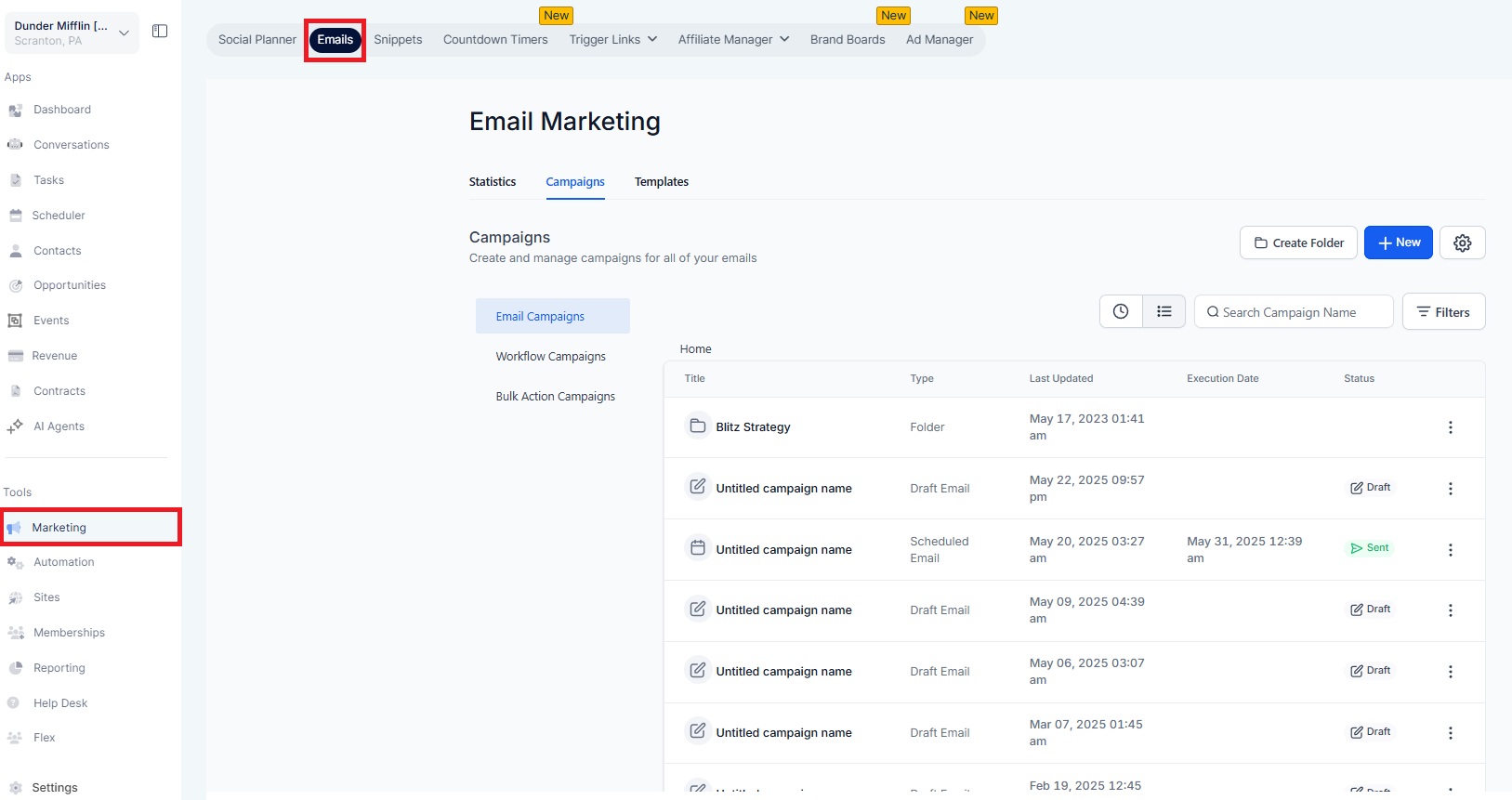
Task: Open the Dashboard icon in sidebar
Action: coord(15,110)
